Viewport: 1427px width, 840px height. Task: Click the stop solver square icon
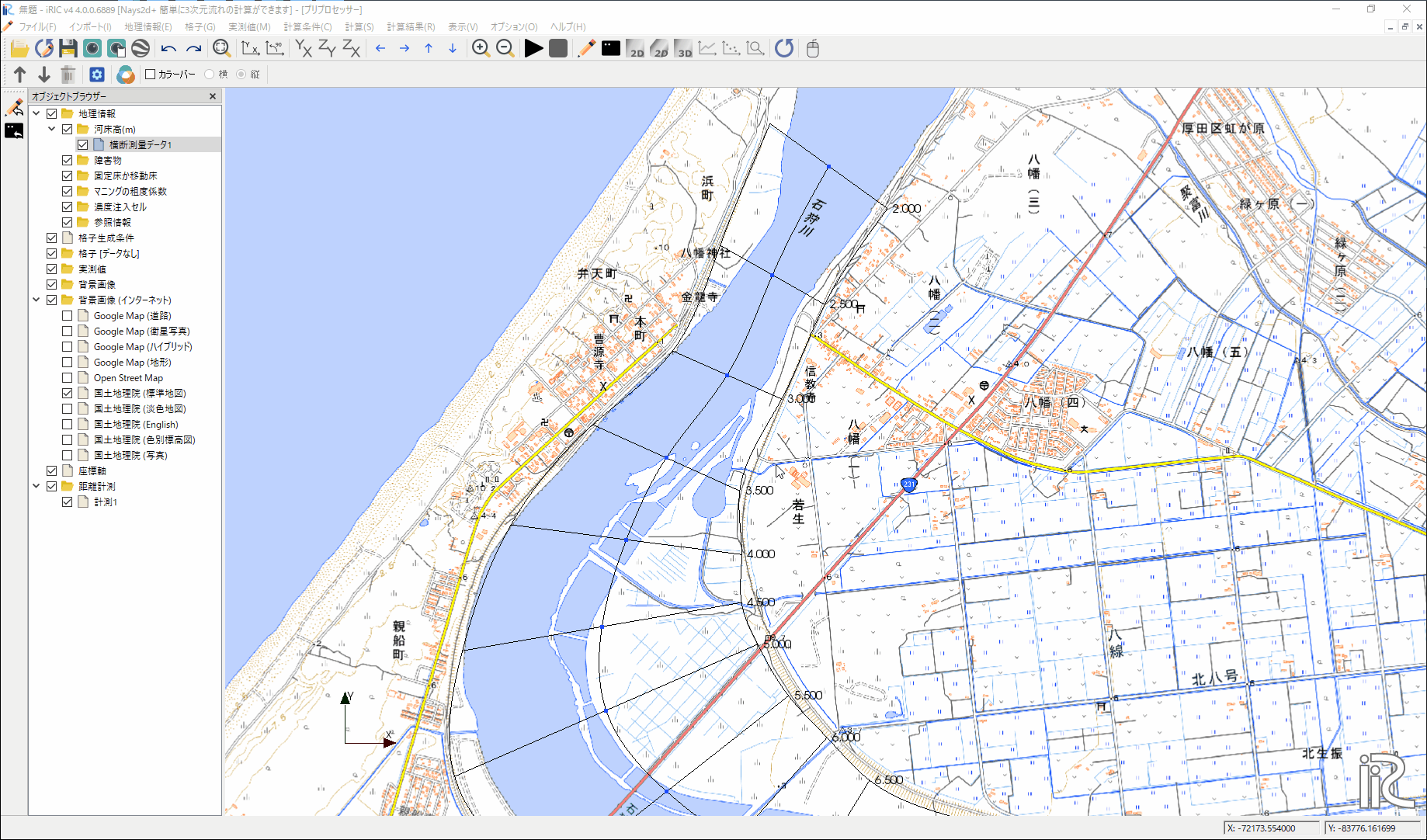click(x=557, y=48)
